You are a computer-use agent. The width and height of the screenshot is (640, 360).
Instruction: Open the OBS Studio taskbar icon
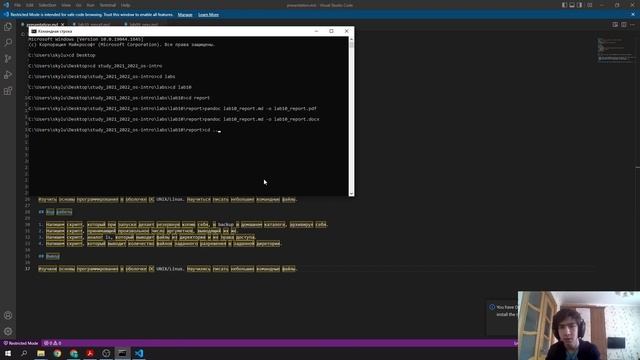(x=106, y=353)
